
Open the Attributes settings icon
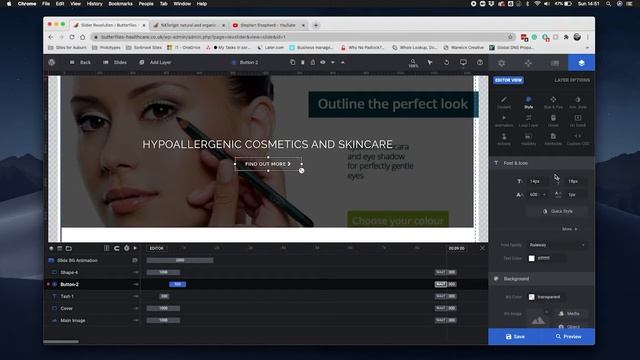click(x=553, y=139)
